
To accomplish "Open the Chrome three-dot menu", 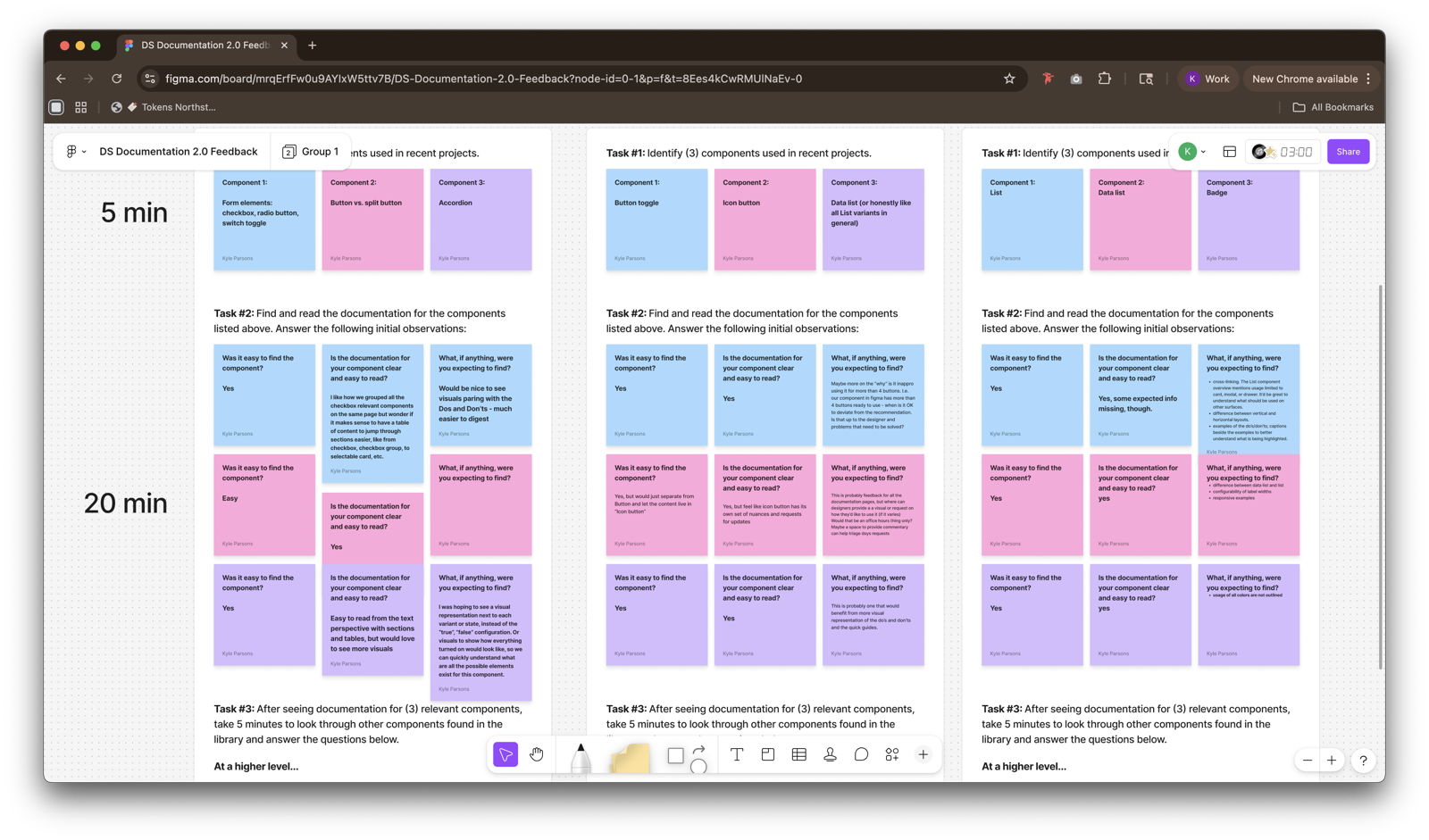I will click(x=1368, y=79).
